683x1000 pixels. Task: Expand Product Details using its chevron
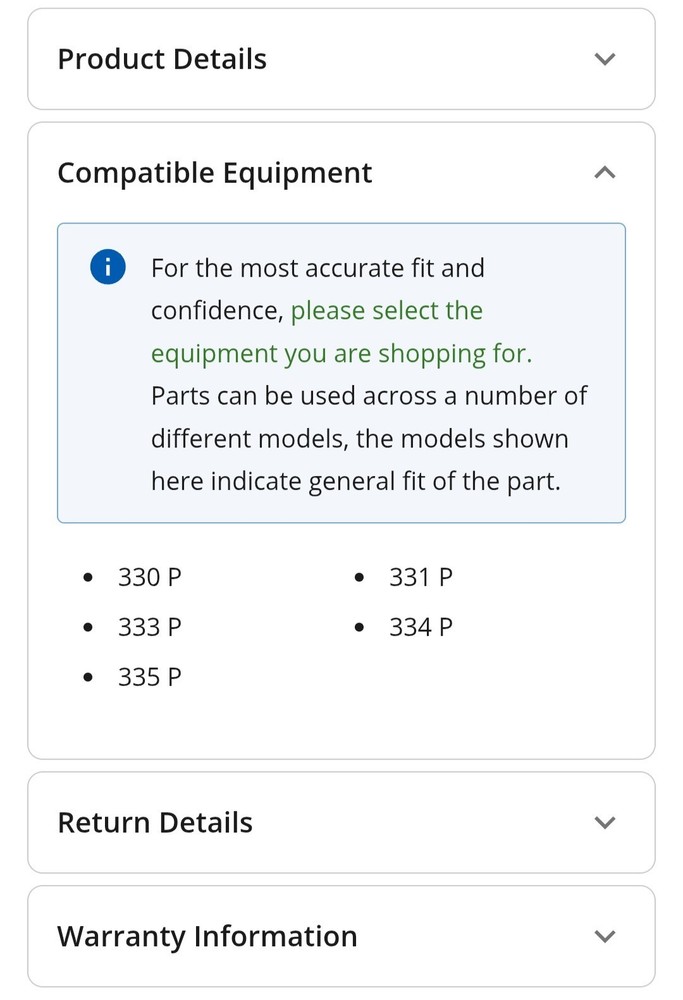604,59
